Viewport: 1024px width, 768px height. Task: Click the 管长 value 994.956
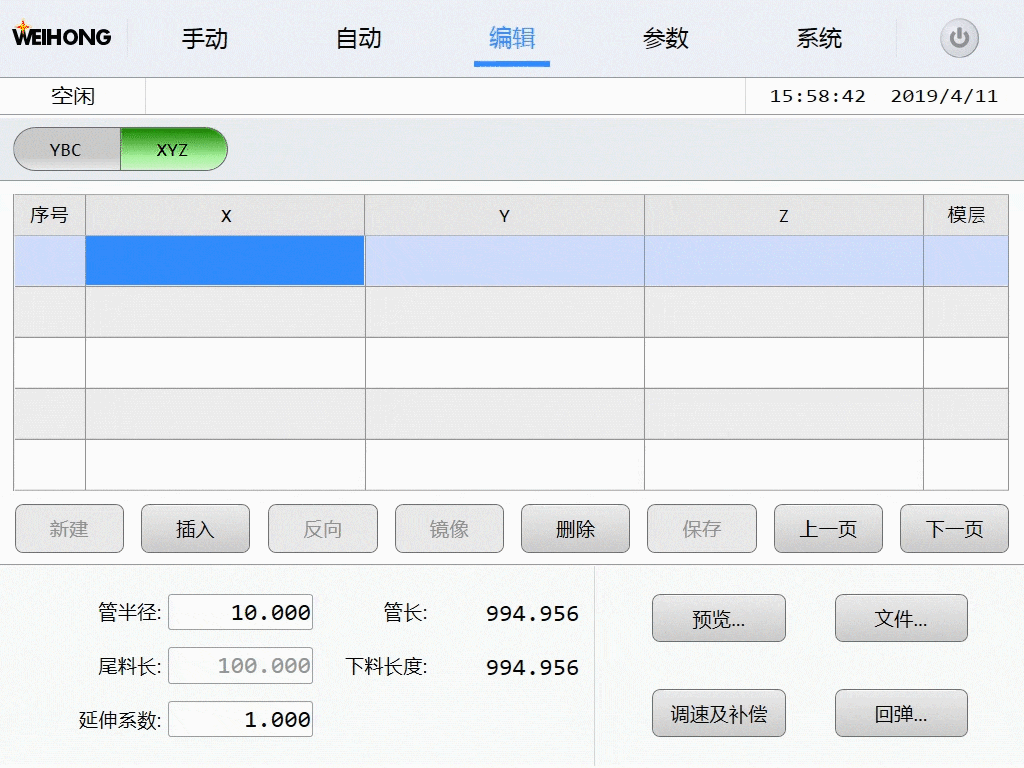[x=532, y=613]
